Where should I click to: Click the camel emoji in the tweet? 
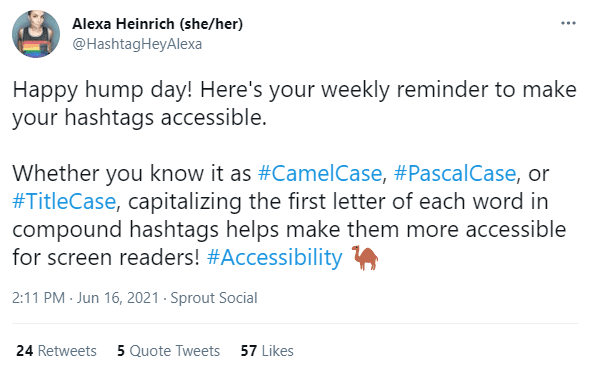pyautogui.click(x=364, y=258)
